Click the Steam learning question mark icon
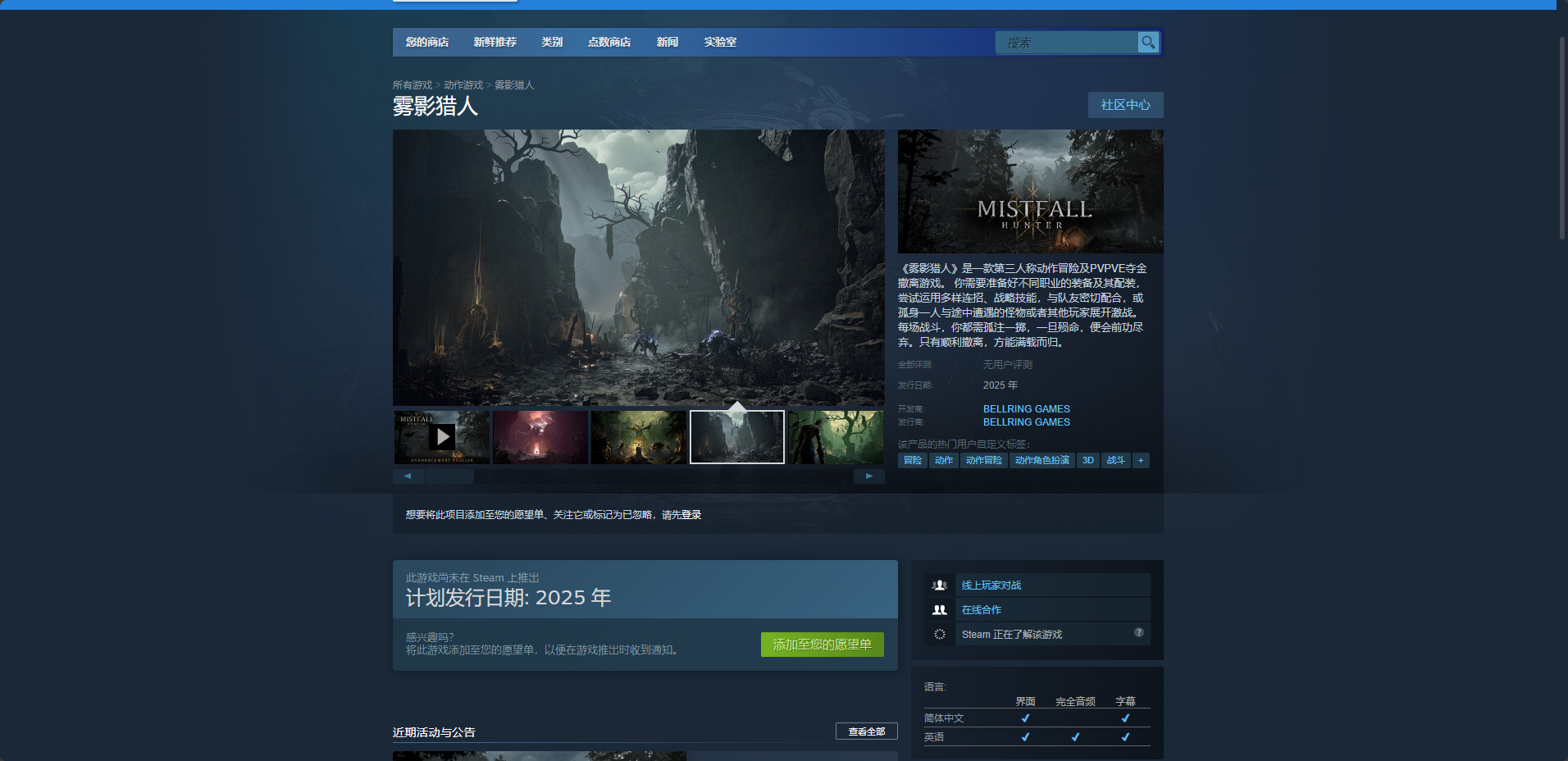Image resolution: width=1568 pixels, height=761 pixels. coord(1138,632)
